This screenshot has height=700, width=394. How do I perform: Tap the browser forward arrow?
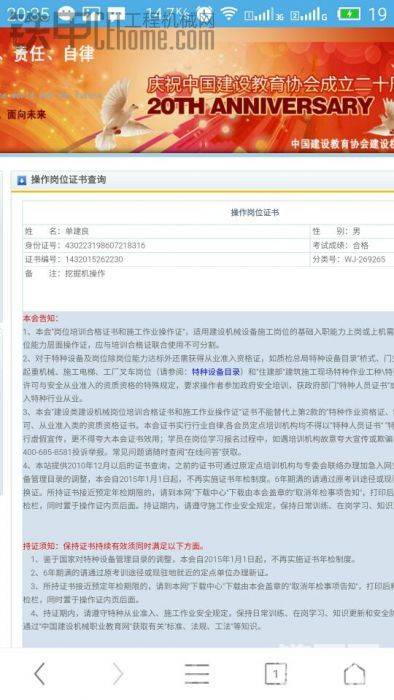[x=118, y=674]
